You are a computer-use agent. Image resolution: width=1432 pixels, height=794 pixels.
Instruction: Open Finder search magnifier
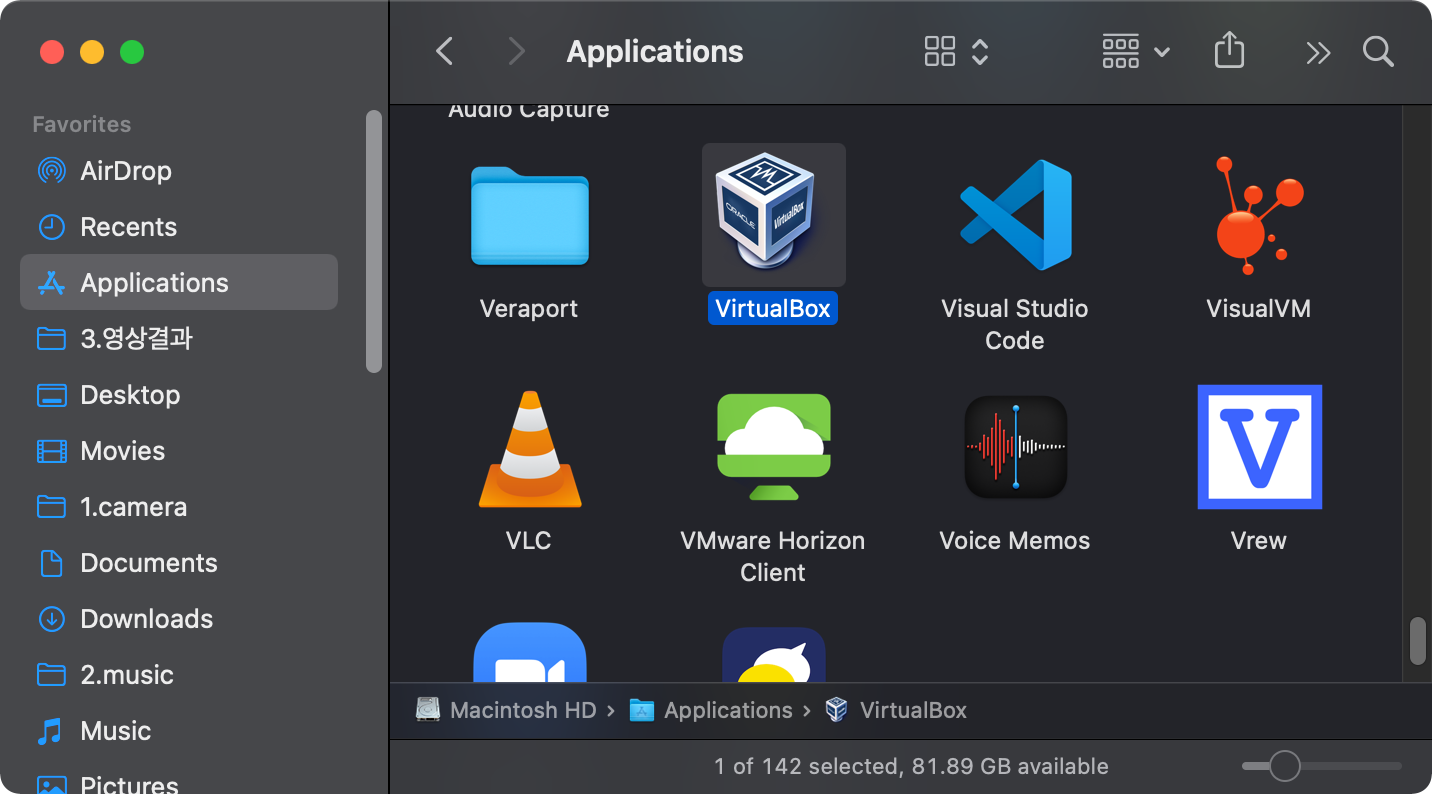(1378, 51)
